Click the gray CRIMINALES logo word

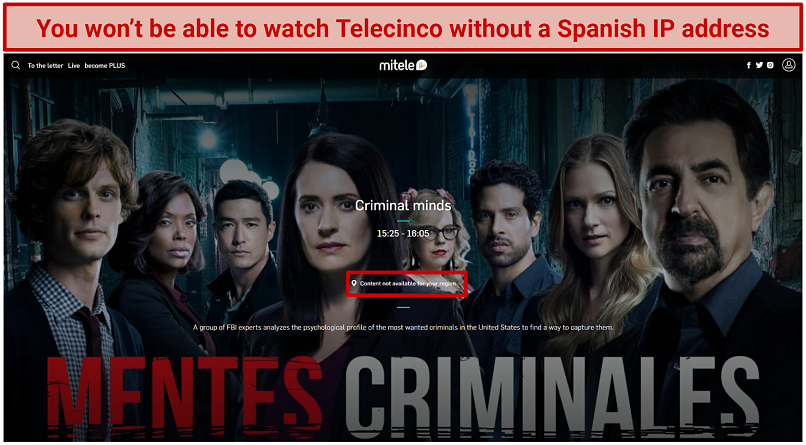pyautogui.click(x=553, y=394)
